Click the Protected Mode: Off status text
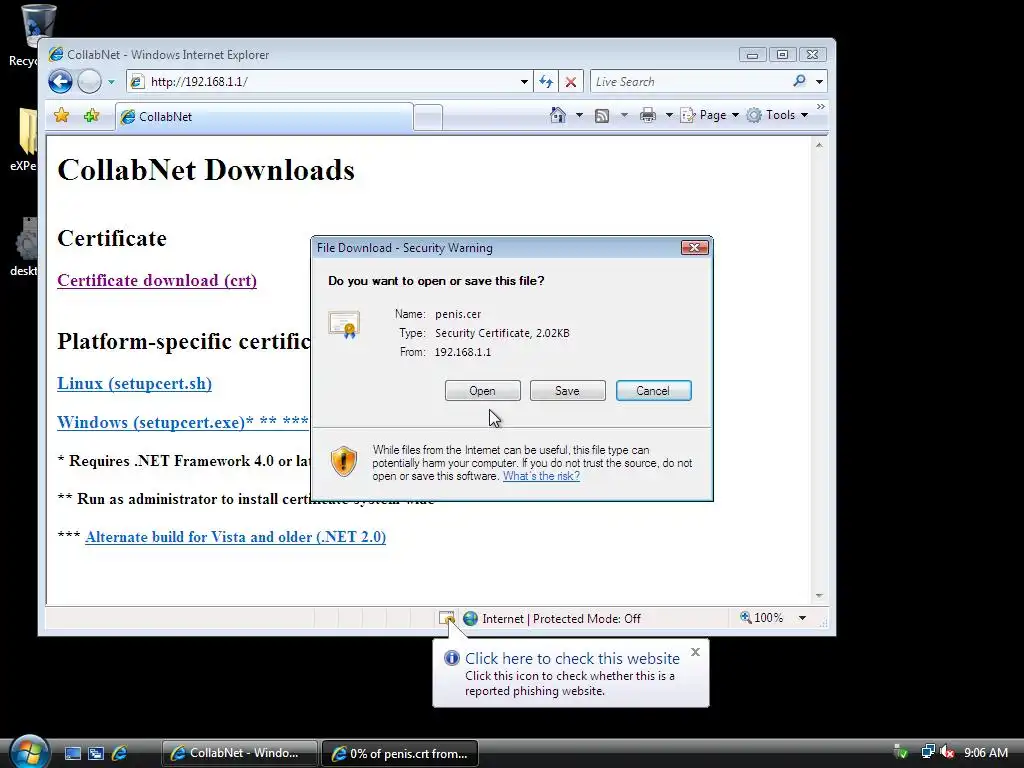This screenshot has height=768, width=1024. 586,618
